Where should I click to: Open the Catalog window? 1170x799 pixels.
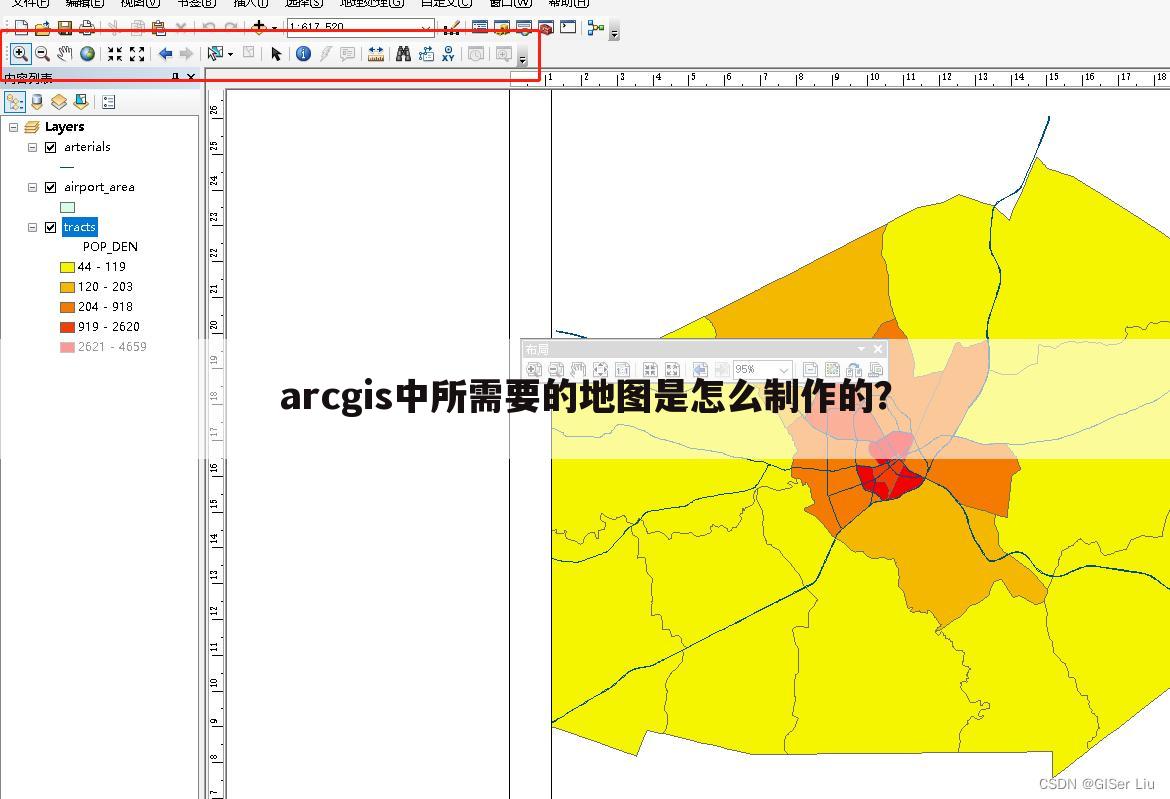tap(501, 28)
